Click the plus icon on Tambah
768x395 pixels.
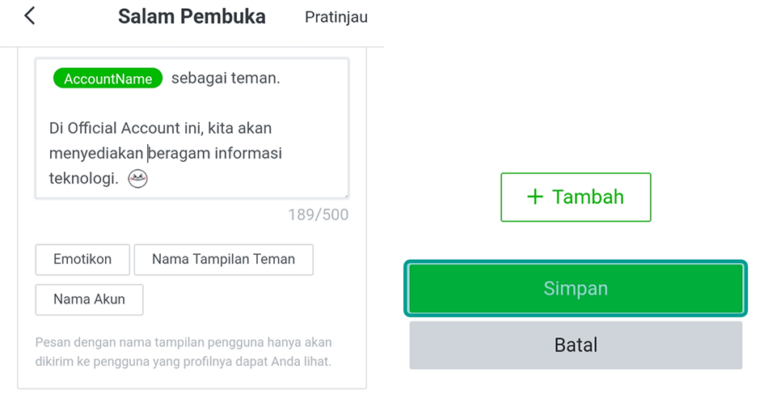[x=535, y=197]
